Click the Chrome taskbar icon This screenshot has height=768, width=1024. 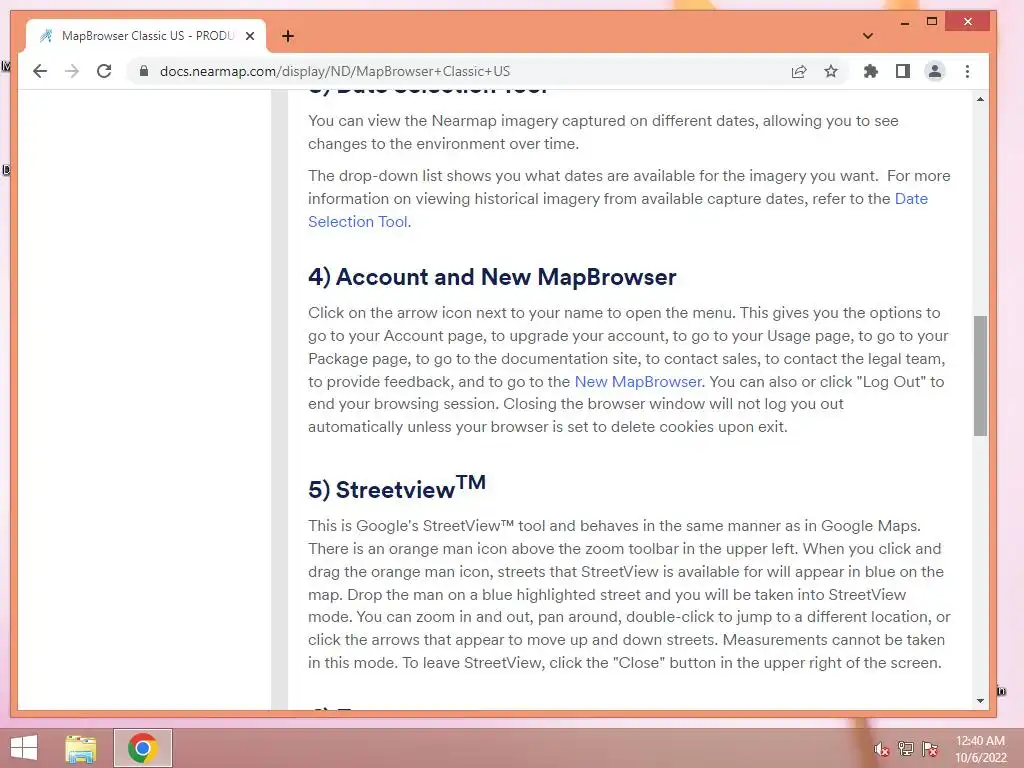tap(142, 748)
